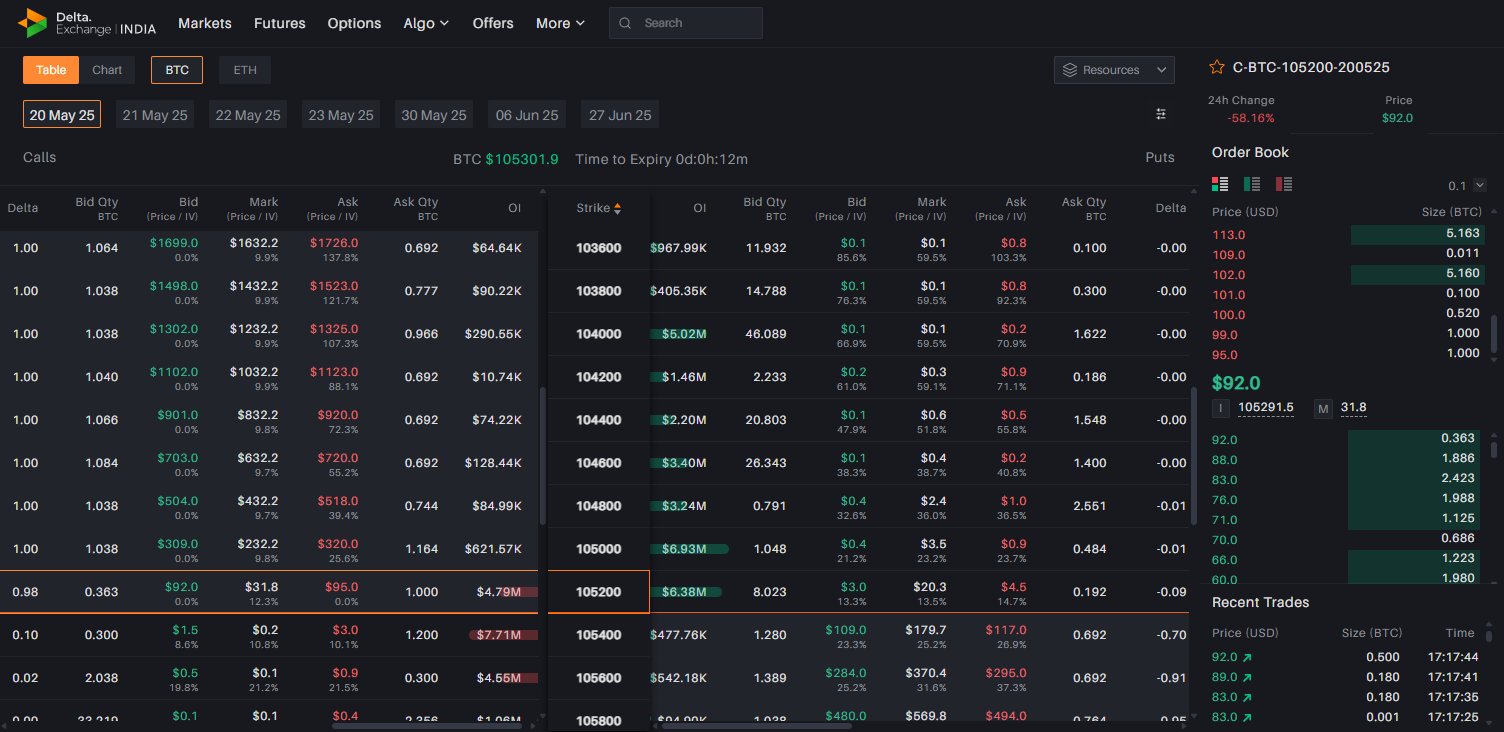Expand the Algo menu

[x=426, y=23]
